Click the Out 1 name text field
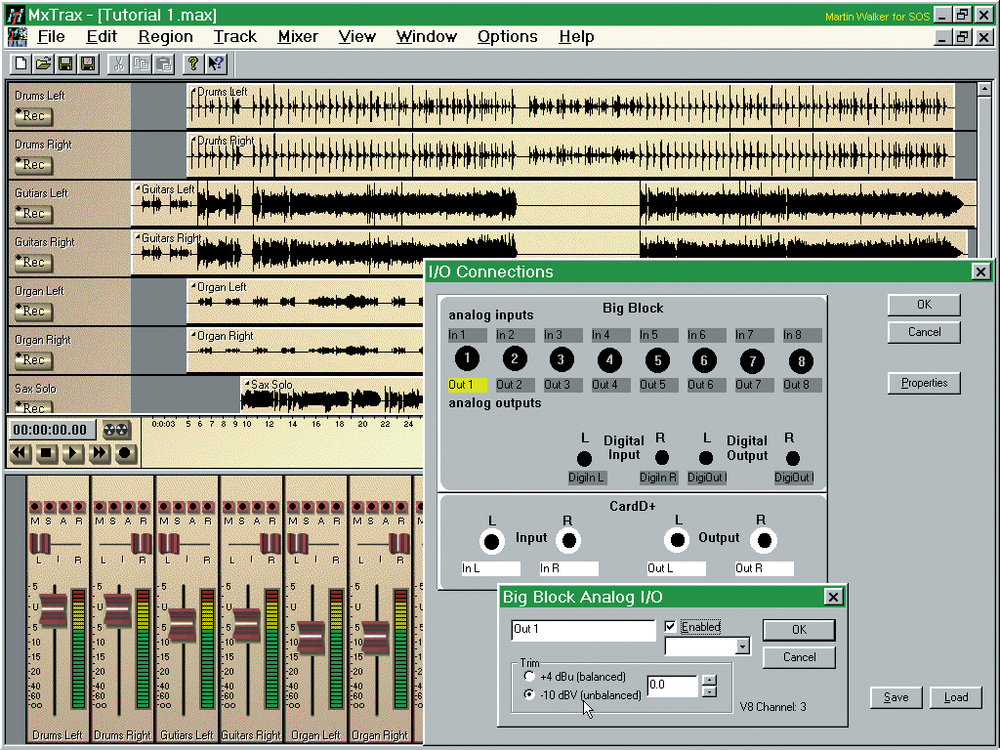Image resolution: width=1000 pixels, height=750 pixels. pos(582,630)
